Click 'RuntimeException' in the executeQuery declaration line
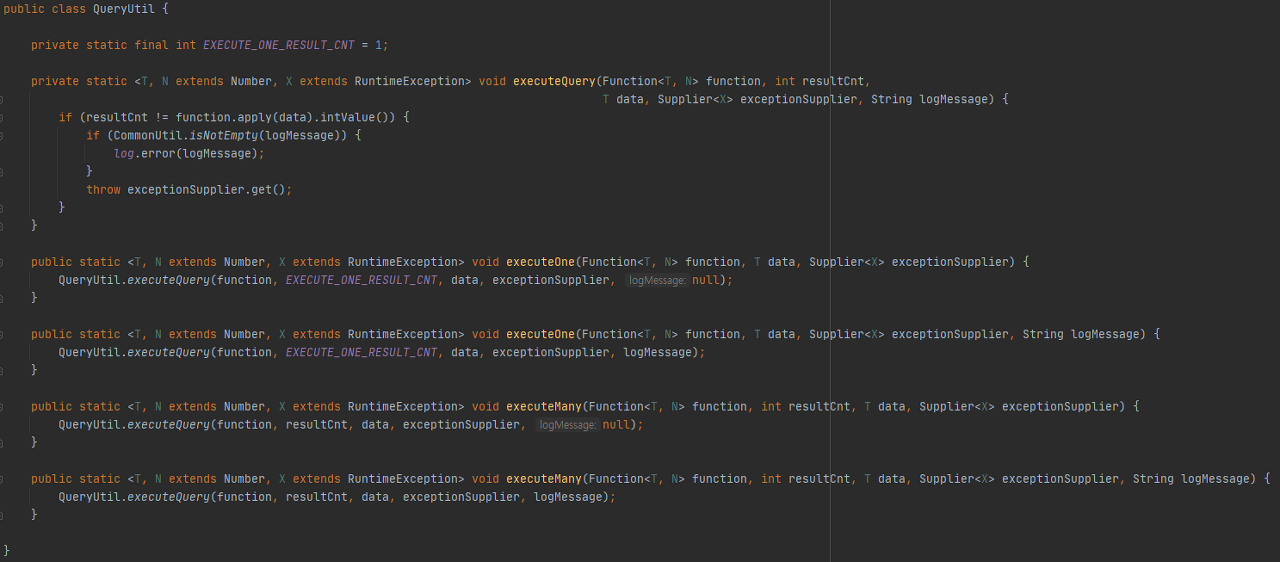Image resolution: width=1280 pixels, height=562 pixels. pyautogui.click(x=409, y=81)
